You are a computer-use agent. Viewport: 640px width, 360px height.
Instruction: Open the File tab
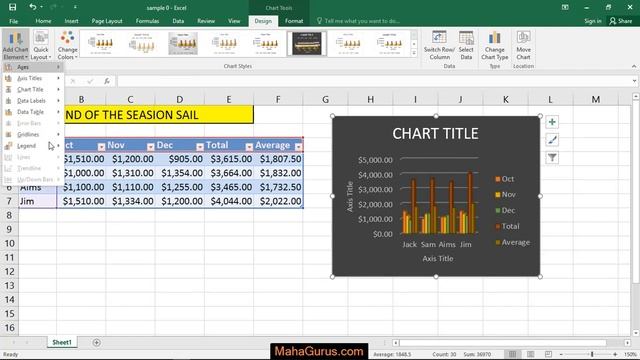coord(13,21)
